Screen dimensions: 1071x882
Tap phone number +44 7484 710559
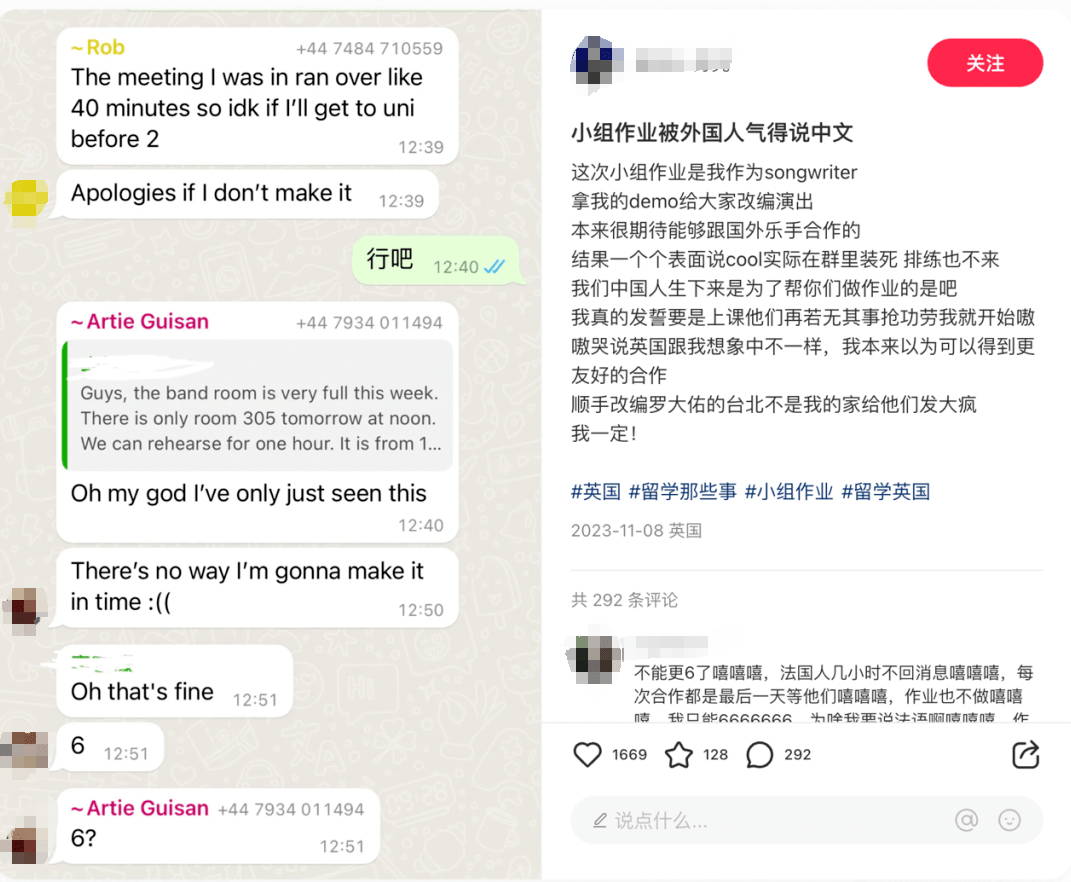[370, 49]
